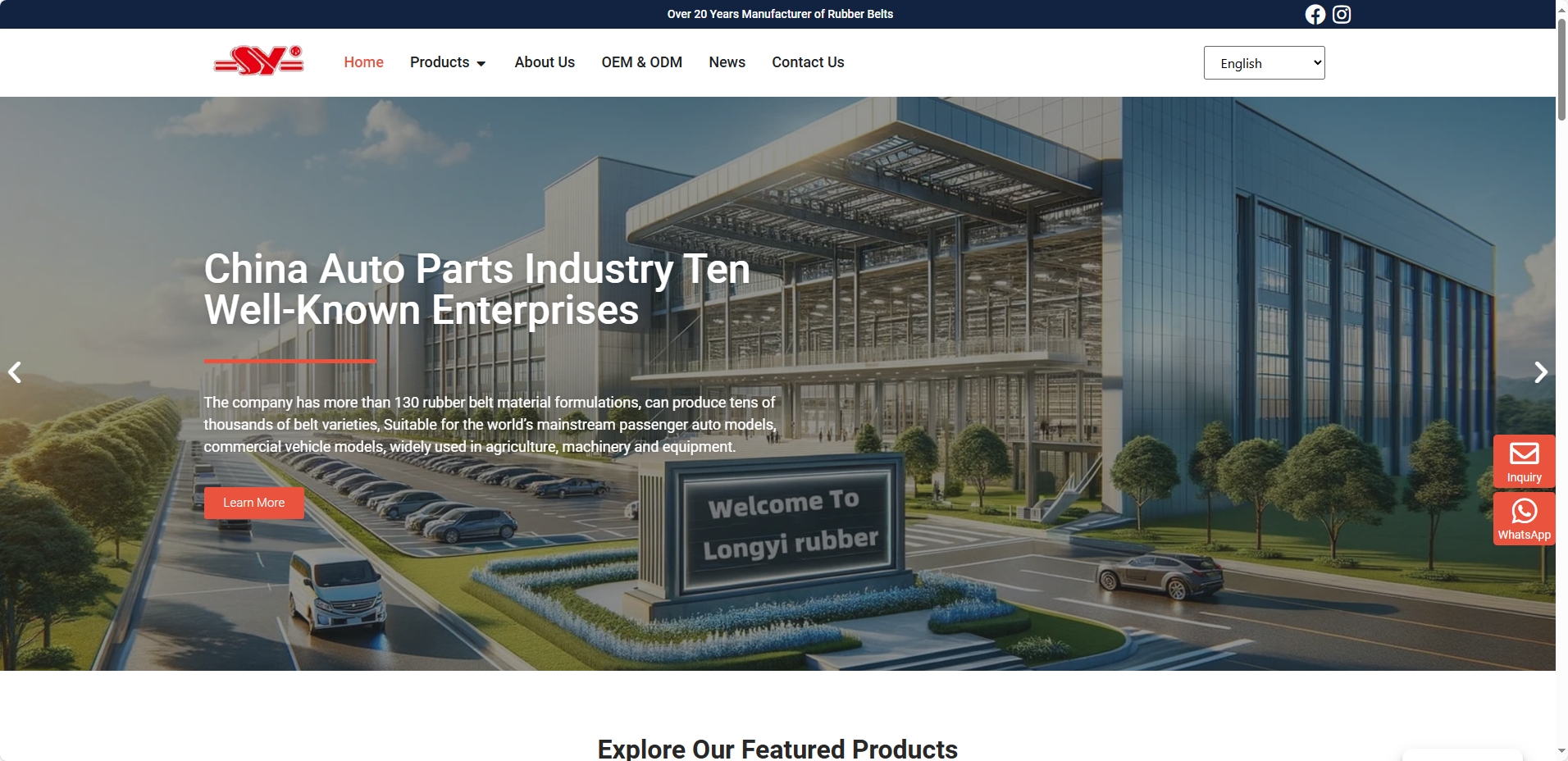This screenshot has width=1568, height=761.
Task: Open the Inquiry envelope button
Action: click(x=1524, y=462)
